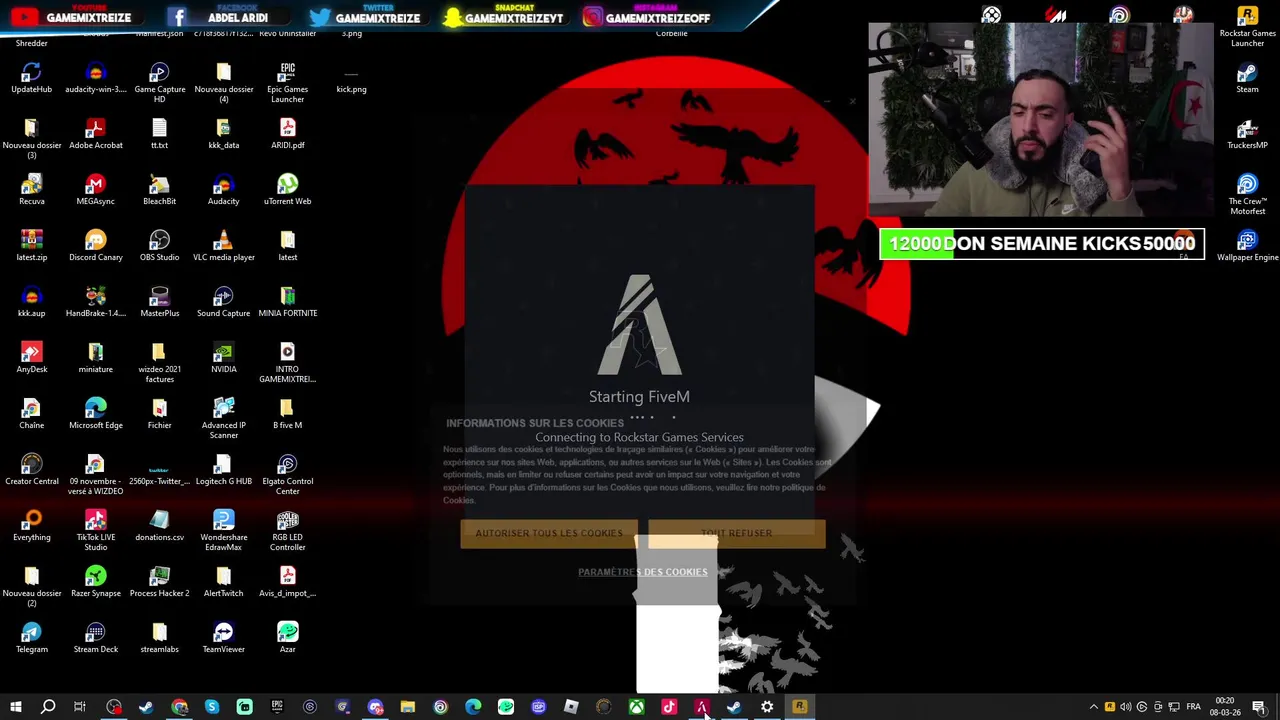Open Elgato Control Center shortcut
Viewport: 1280px width, 720px height.
click(x=287, y=475)
